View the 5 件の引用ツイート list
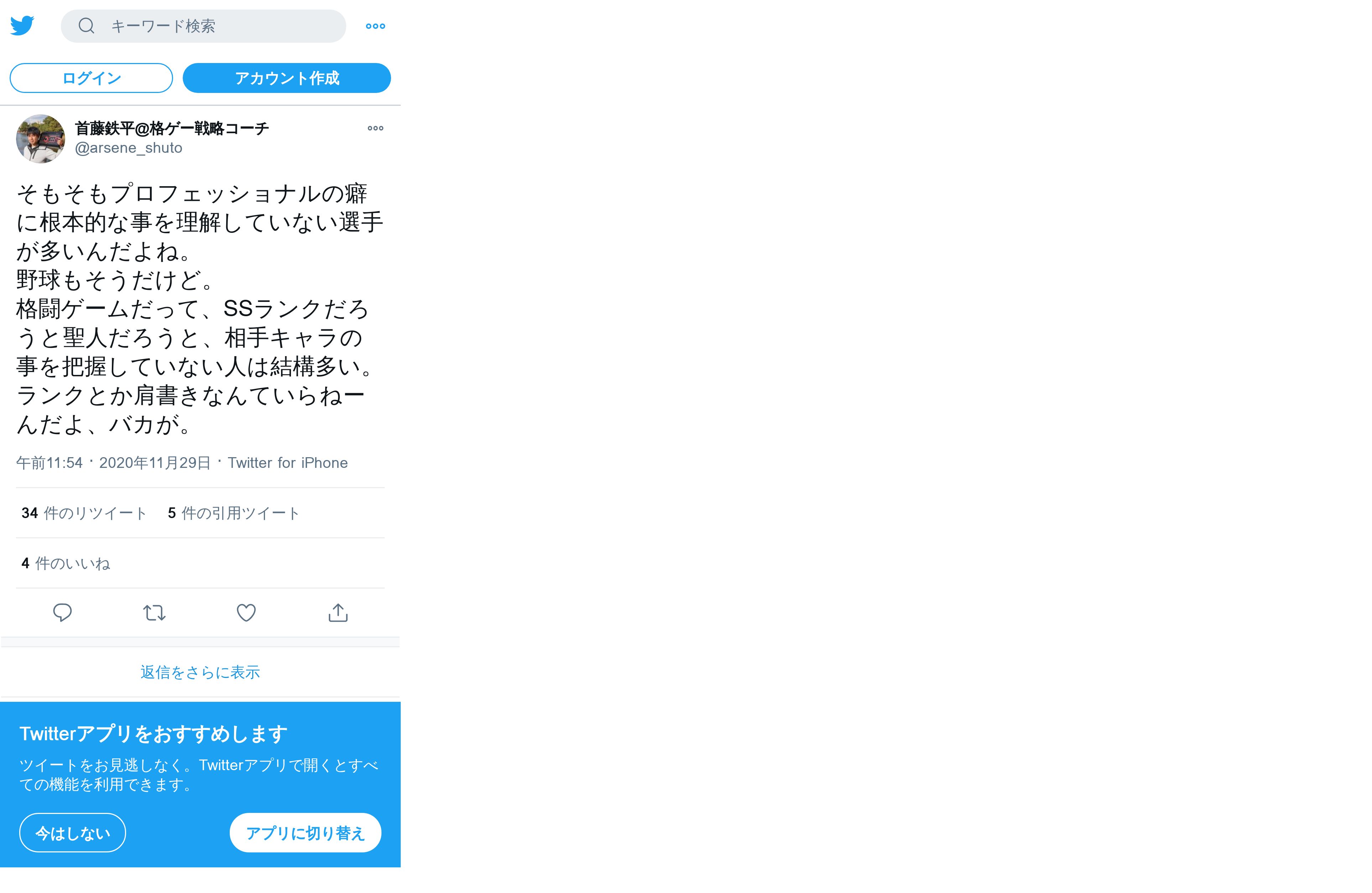 (233, 513)
